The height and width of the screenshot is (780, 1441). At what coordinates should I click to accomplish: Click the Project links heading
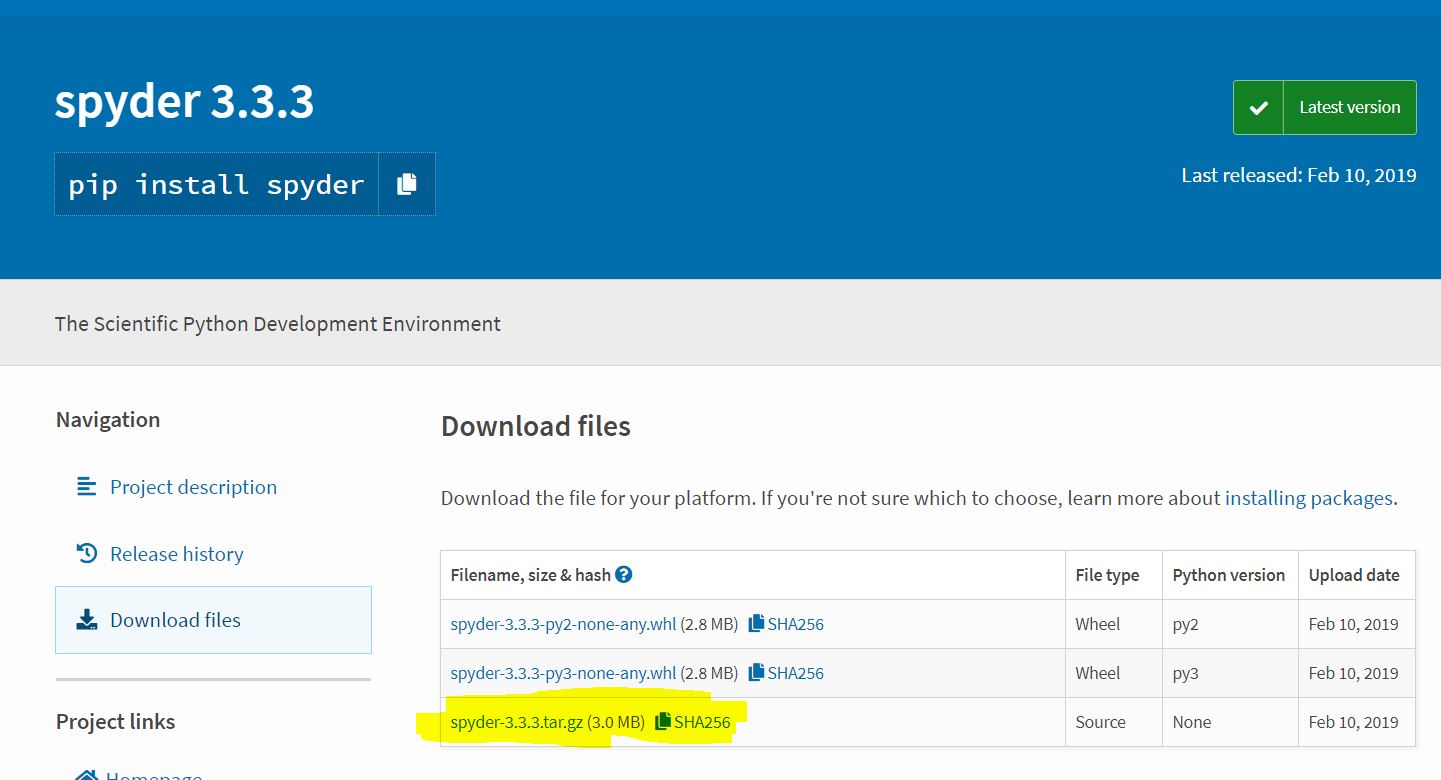point(115,722)
